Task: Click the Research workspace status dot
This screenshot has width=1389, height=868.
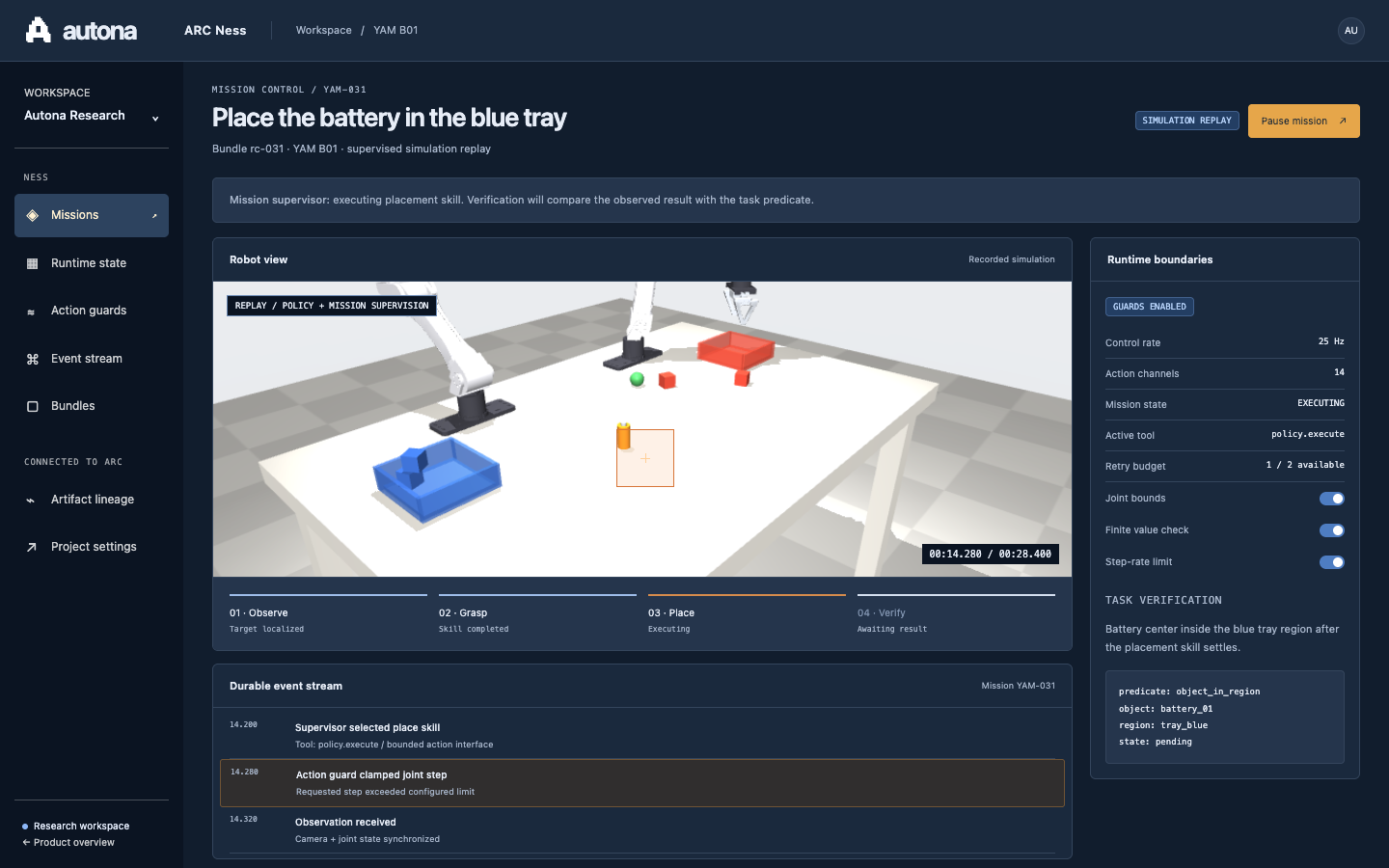Action: pos(25,827)
